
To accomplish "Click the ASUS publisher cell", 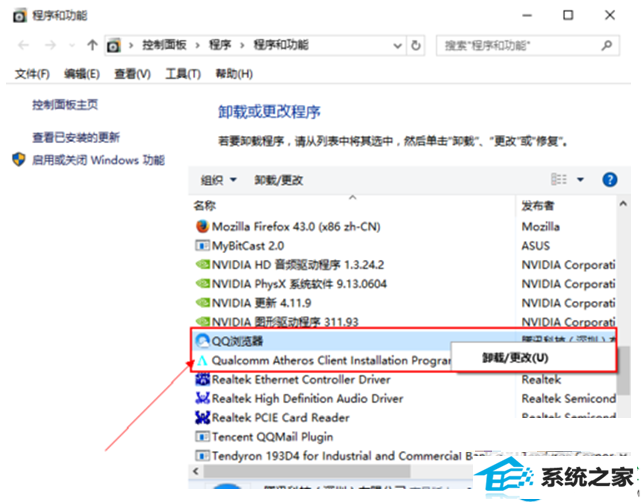I will [536, 246].
